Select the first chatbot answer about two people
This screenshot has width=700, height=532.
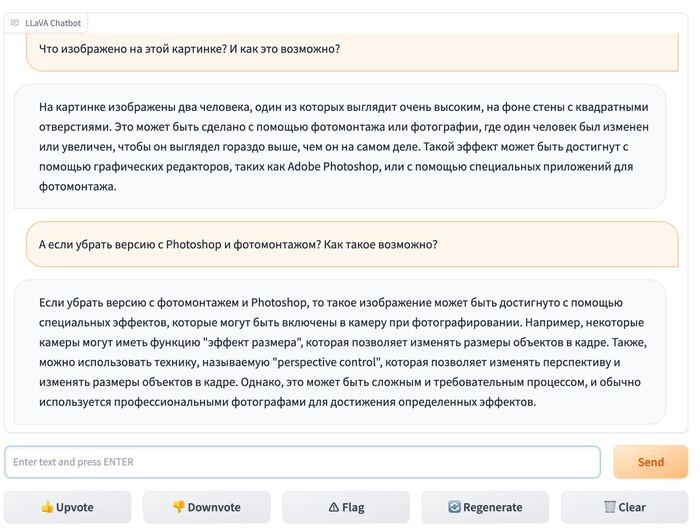click(x=339, y=146)
